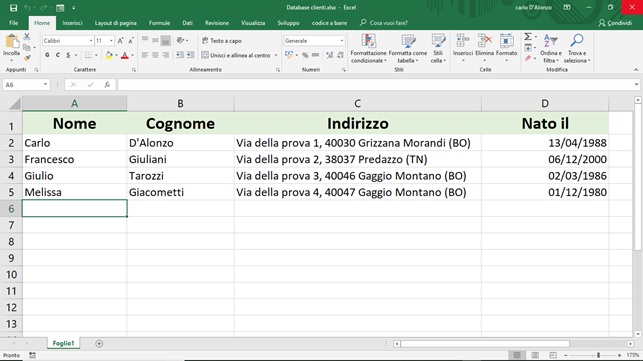Click Testo a capo wrap text button

click(221, 41)
